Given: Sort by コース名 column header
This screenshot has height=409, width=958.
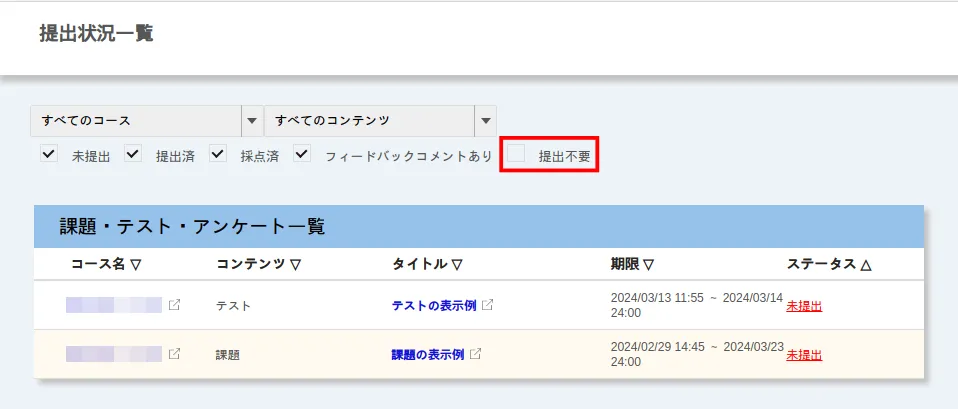Looking at the screenshot, I should (106, 264).
